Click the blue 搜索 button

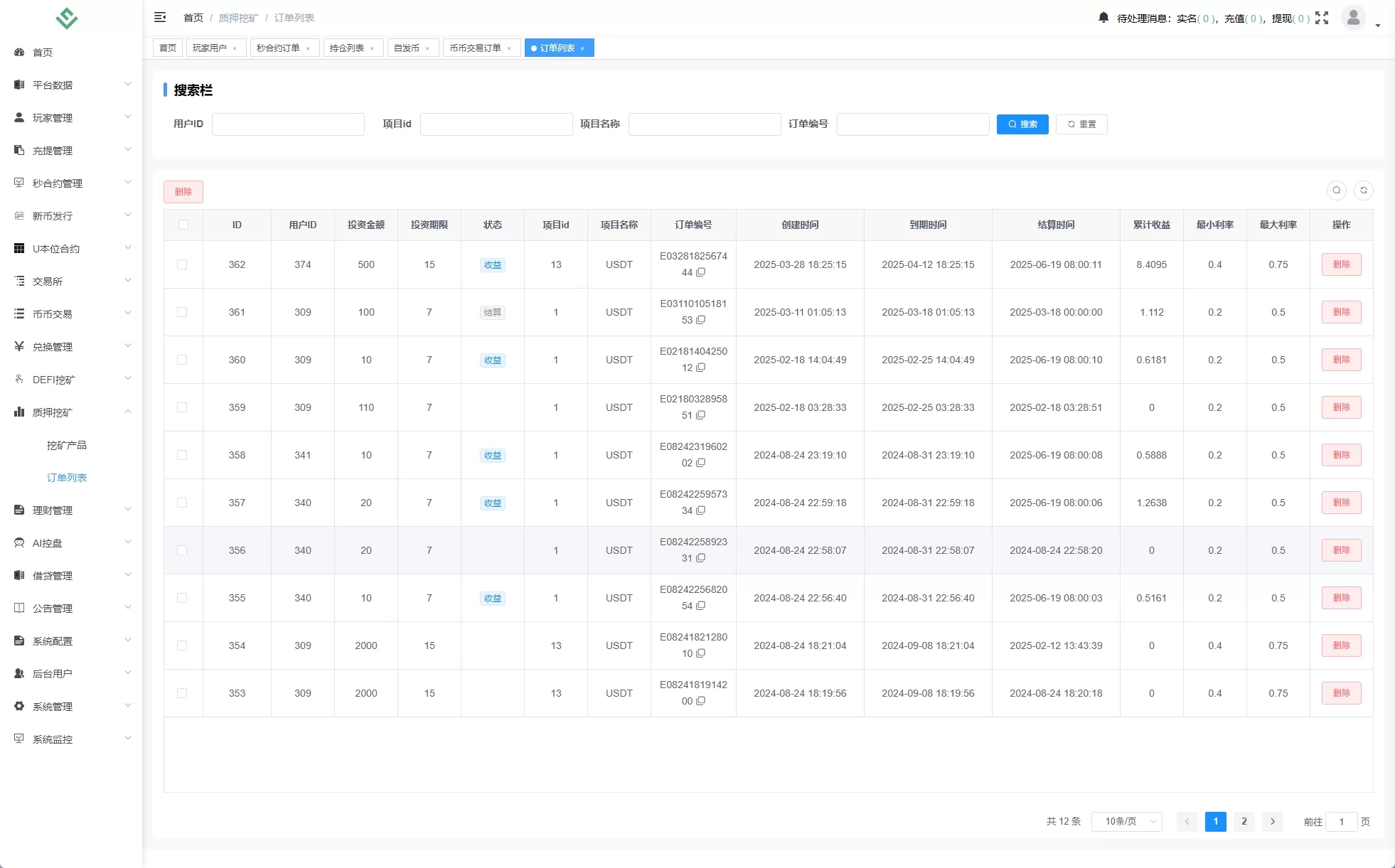point(1022,124)
